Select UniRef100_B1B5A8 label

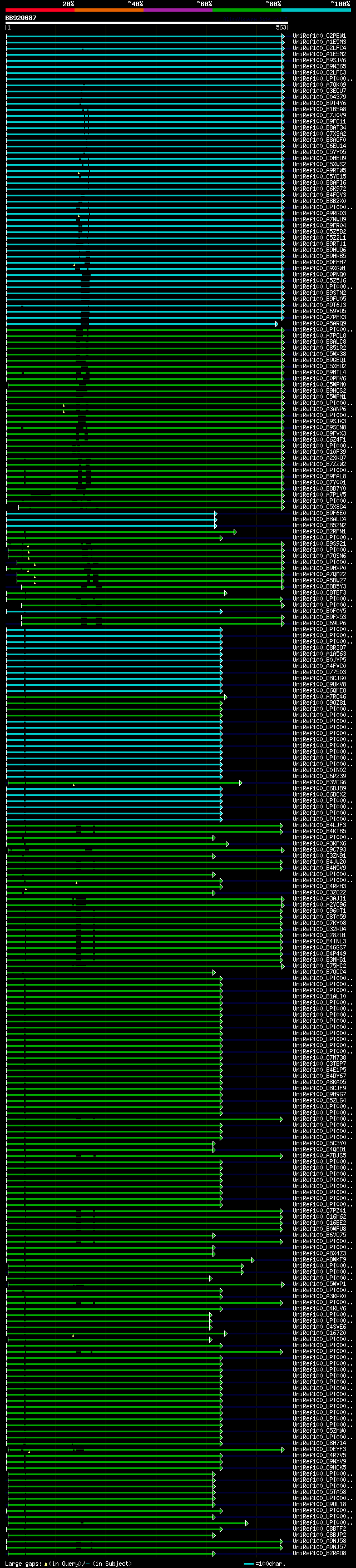pos(319,109)
